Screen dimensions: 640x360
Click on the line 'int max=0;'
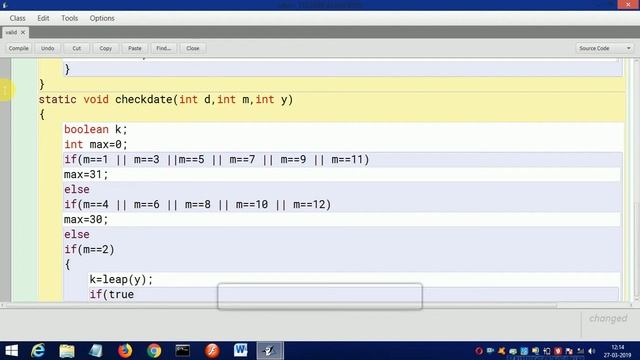click(x=96, y=144)
